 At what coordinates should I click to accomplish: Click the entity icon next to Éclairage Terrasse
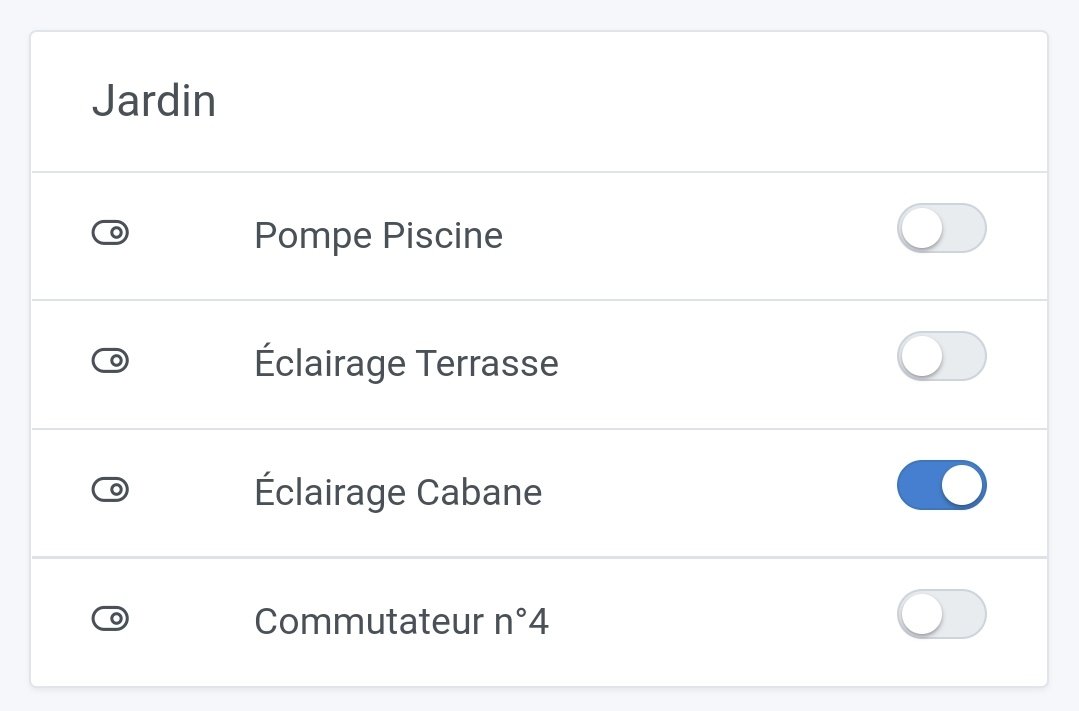pyautogui.click(x=111, y=361)
